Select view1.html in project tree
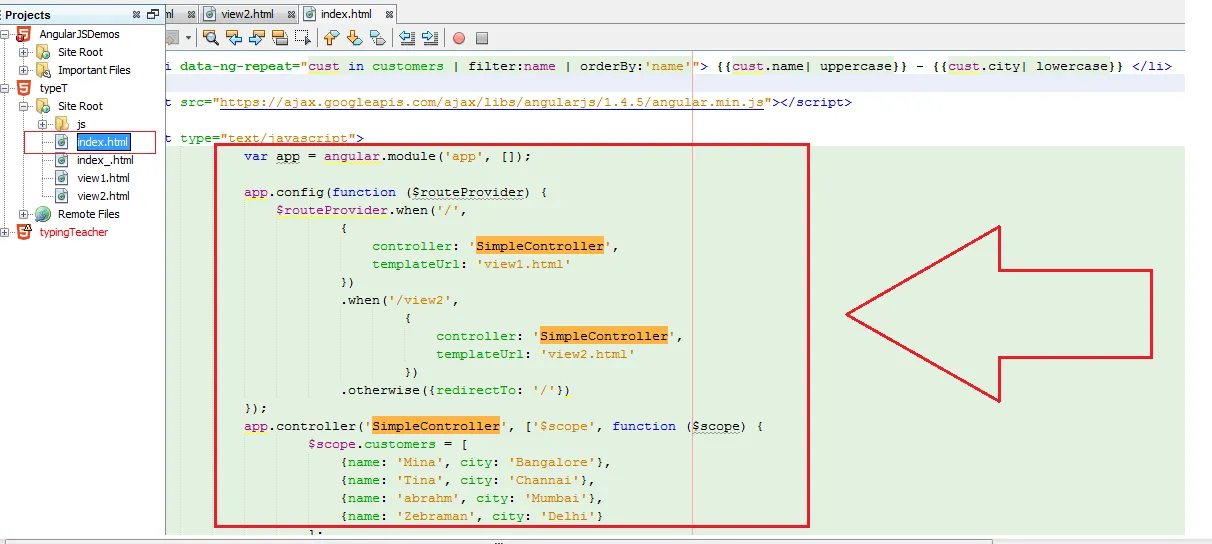 coord(103,178)
